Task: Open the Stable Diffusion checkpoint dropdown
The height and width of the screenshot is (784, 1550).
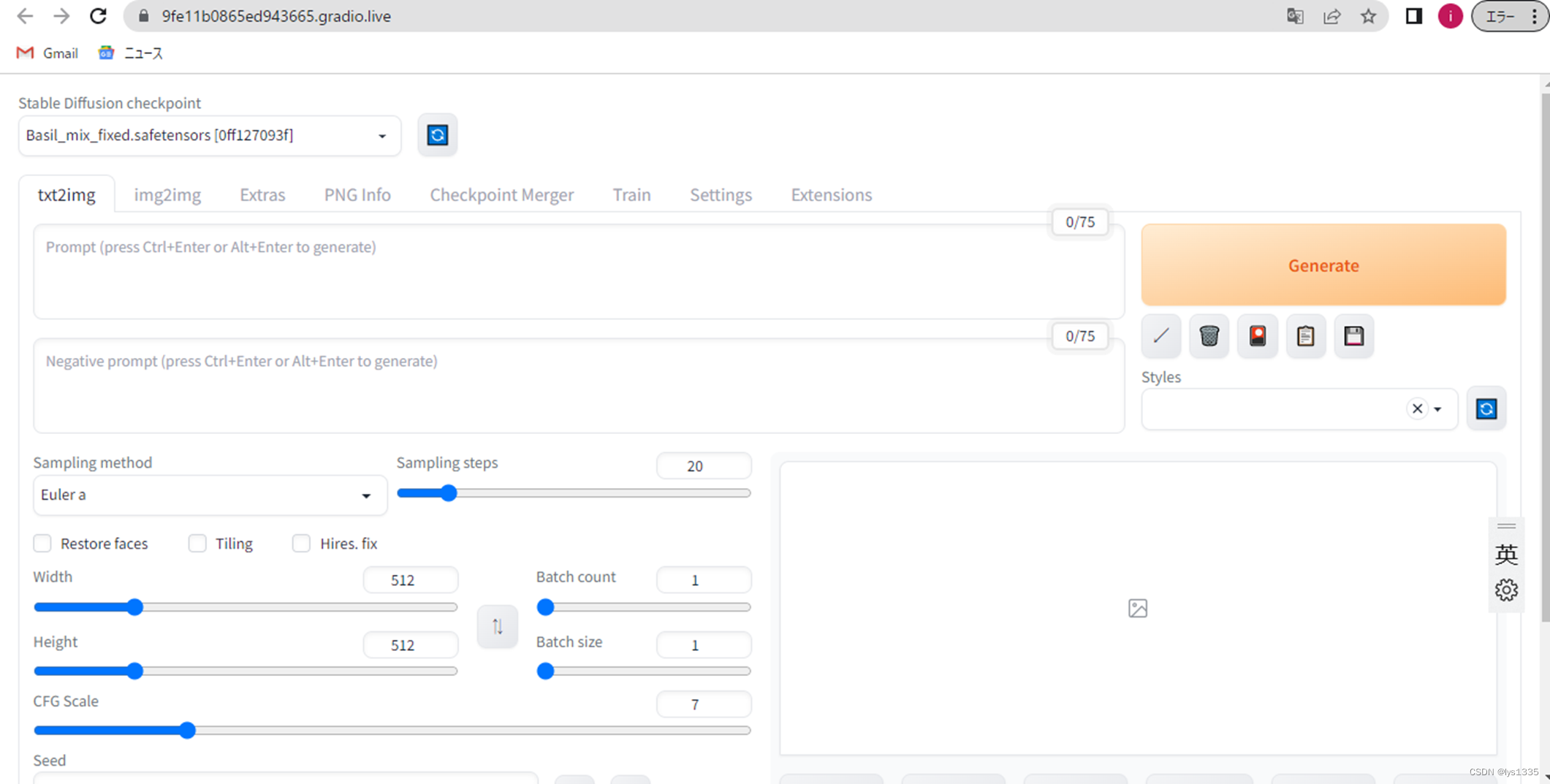Action: pos(210,135)
